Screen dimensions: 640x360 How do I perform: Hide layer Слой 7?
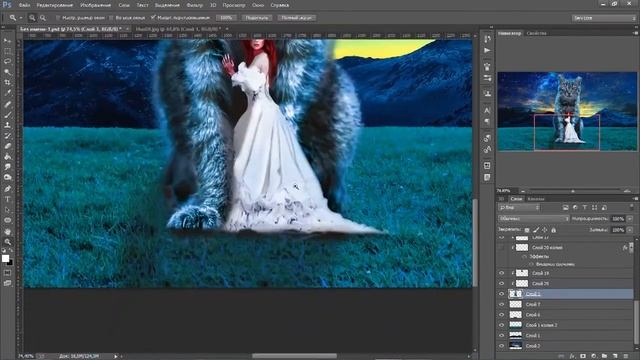(x=502, y=304)
